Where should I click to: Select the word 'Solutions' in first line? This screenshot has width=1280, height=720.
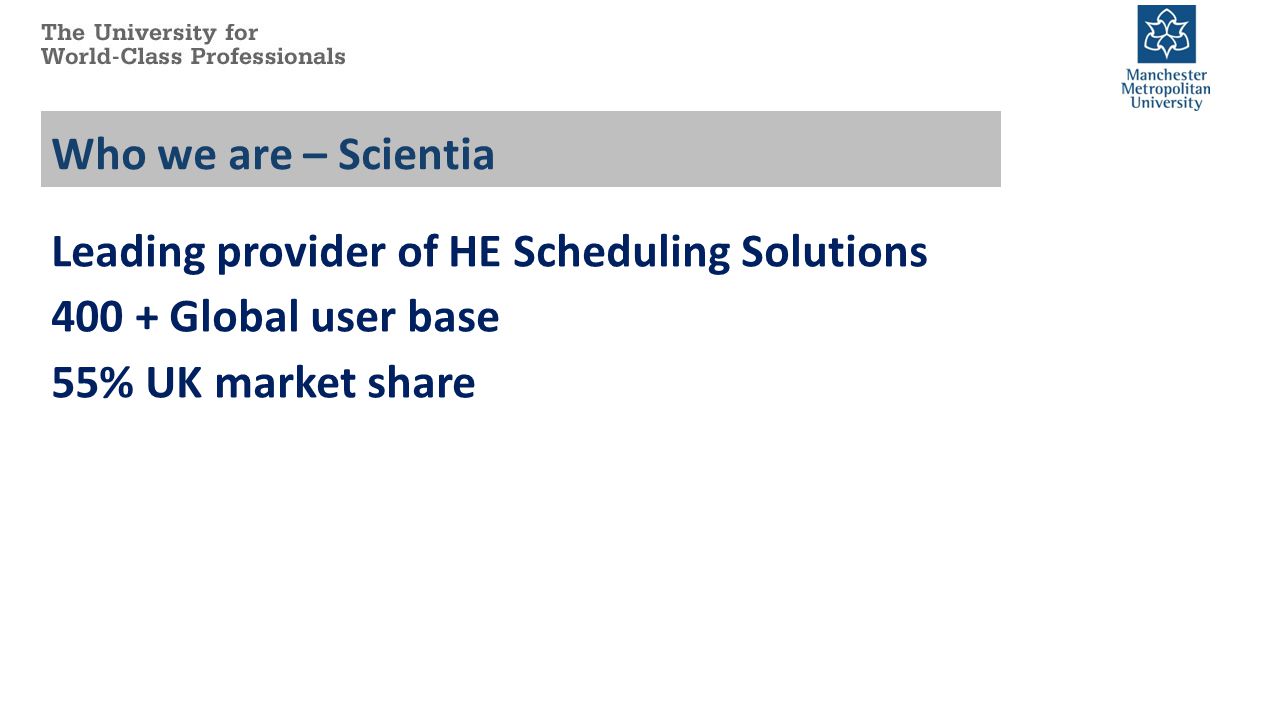pyautogui.click(x=834, y=252)
